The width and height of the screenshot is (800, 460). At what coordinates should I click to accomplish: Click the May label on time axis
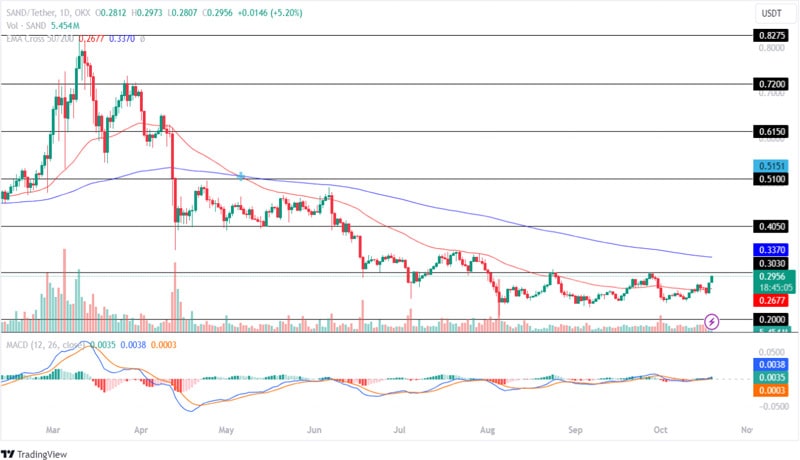tap(226, 430)
